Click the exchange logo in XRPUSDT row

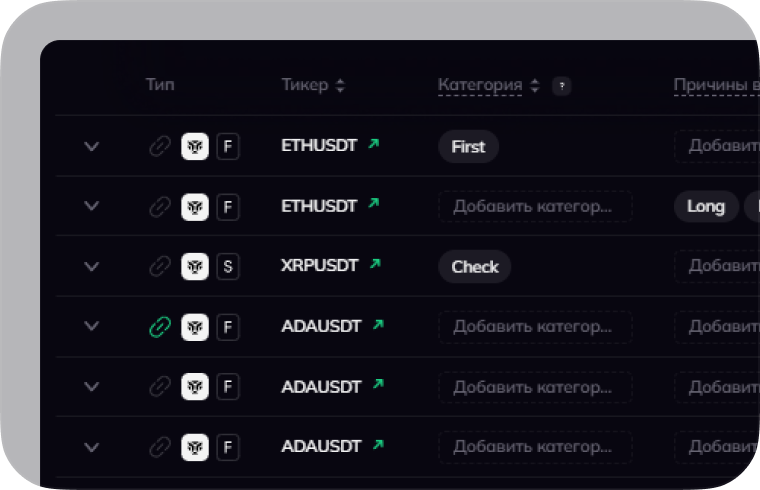[x=195, y=266]
